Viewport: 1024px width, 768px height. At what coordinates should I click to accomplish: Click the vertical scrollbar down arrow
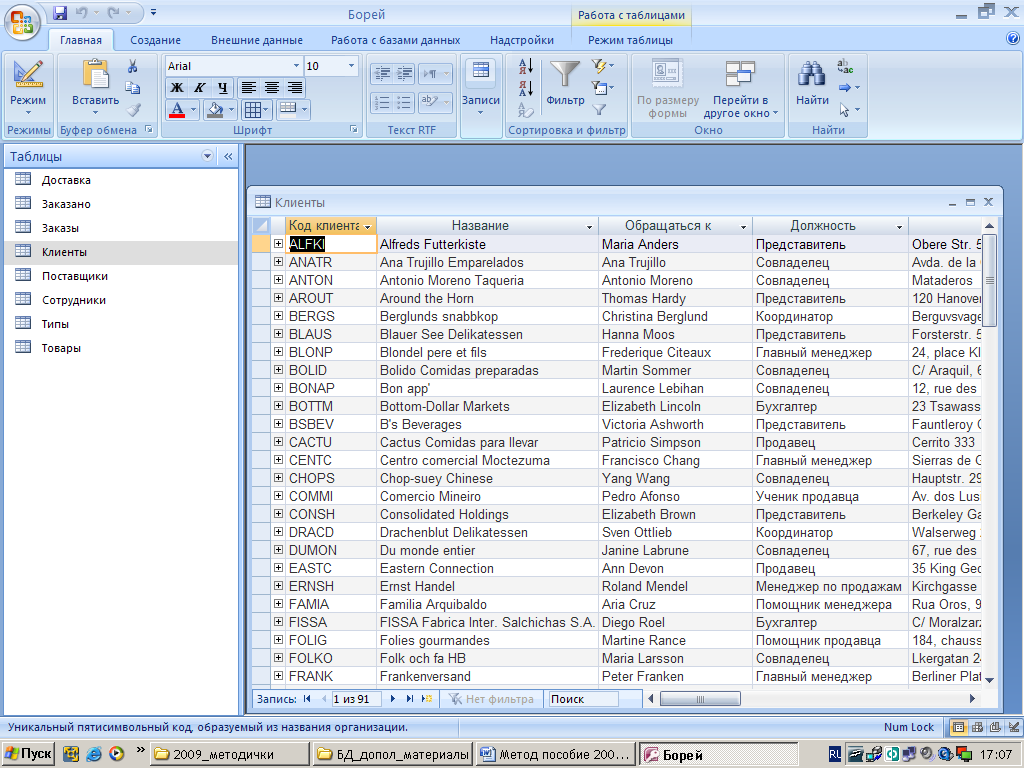[x=989, y=680]
